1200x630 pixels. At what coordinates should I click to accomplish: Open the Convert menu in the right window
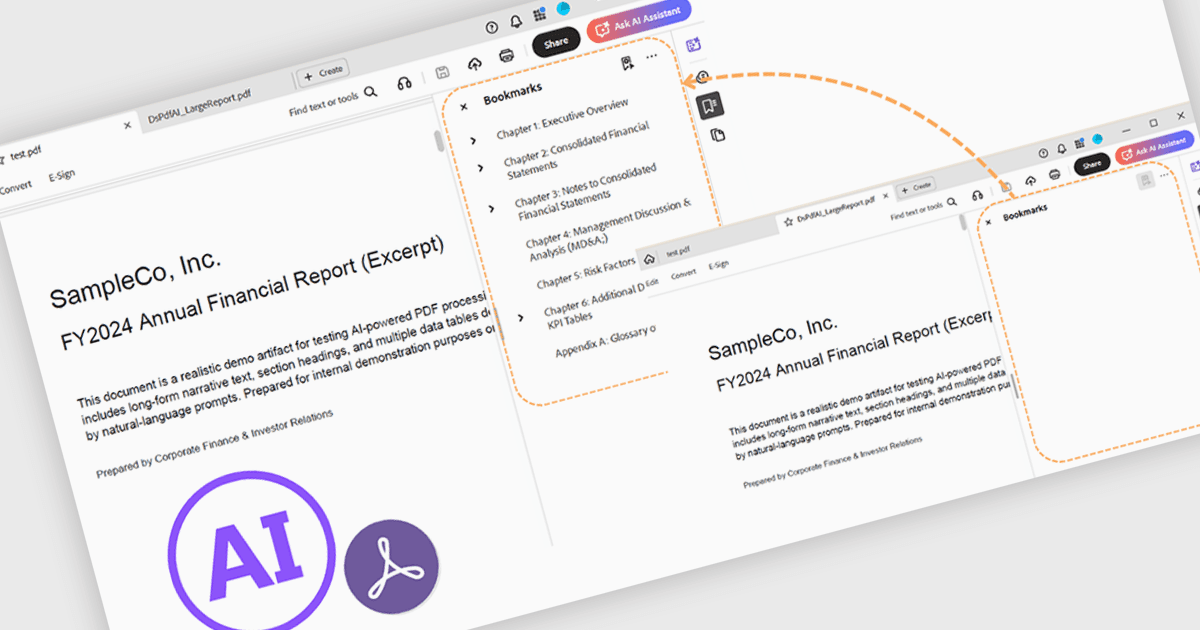pyautogui.click(x=683, y=274)
